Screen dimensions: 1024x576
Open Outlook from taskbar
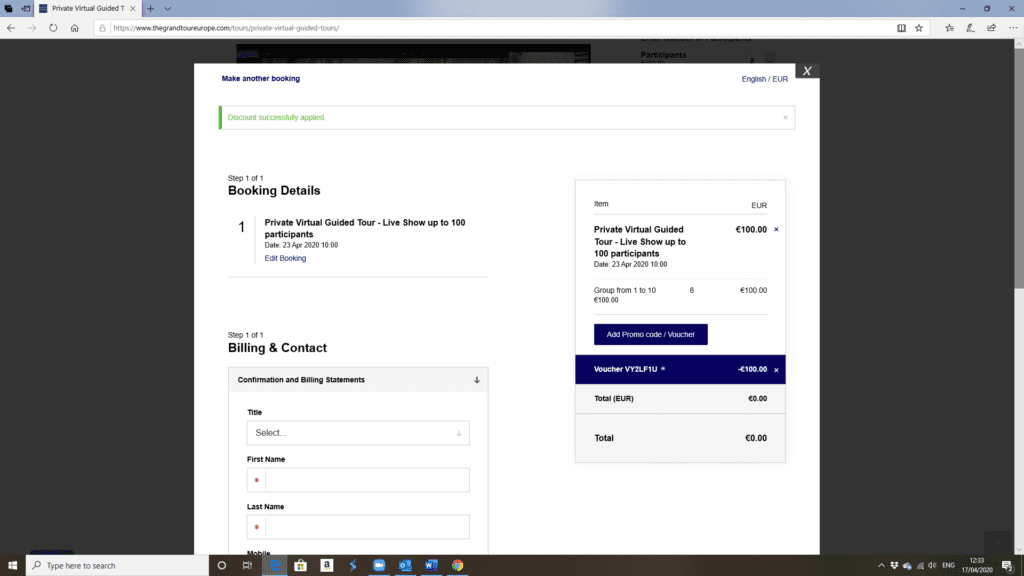click(x=405, y=566)
